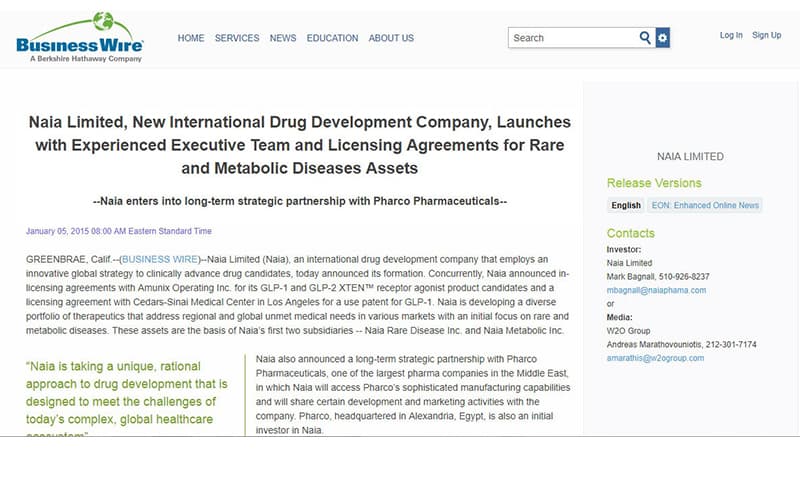Click the article headline about Naia Limited
This screenshot has height=500, width=800.
299,145
